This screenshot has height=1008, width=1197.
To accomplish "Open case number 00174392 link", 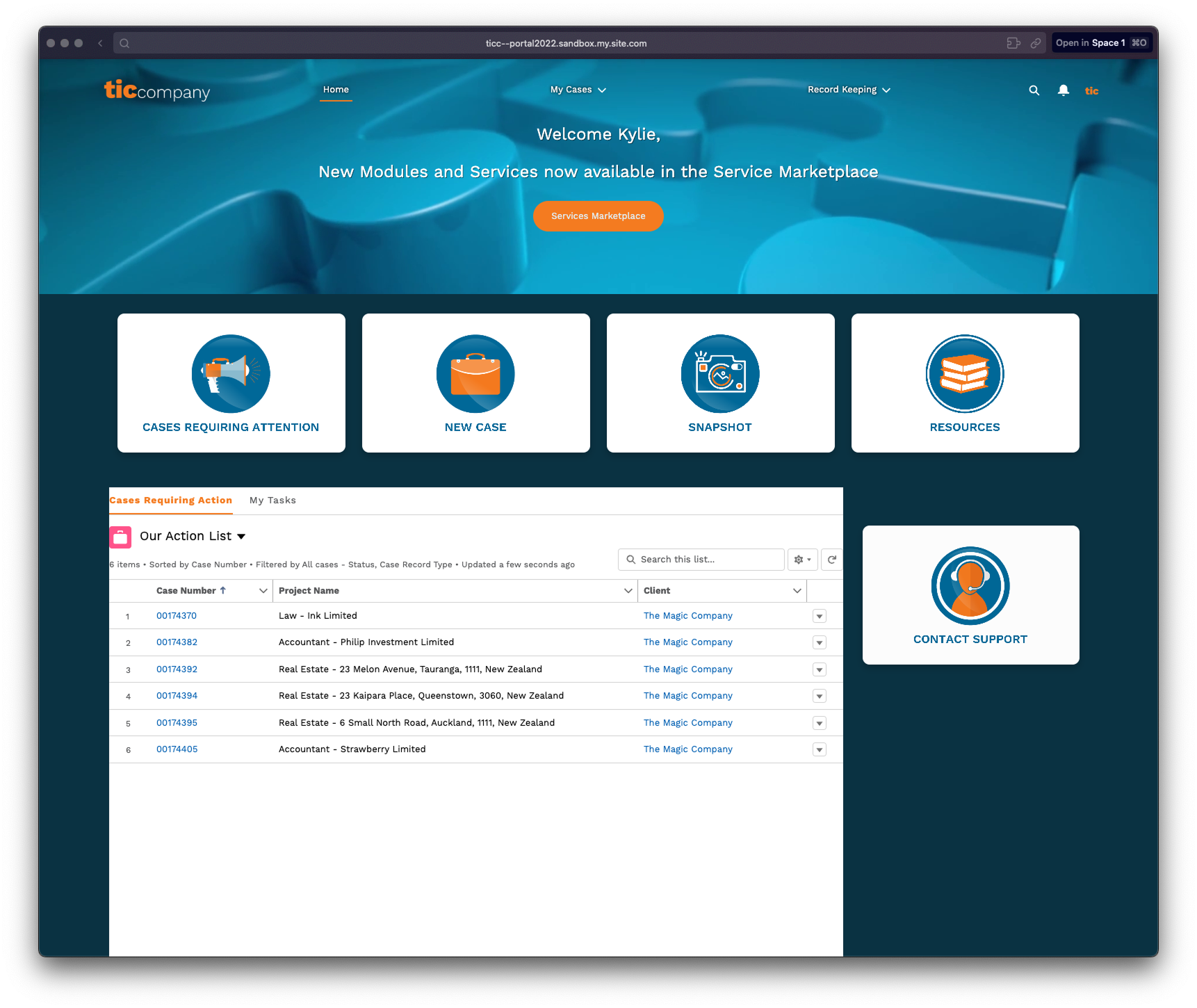I will 177,669.
